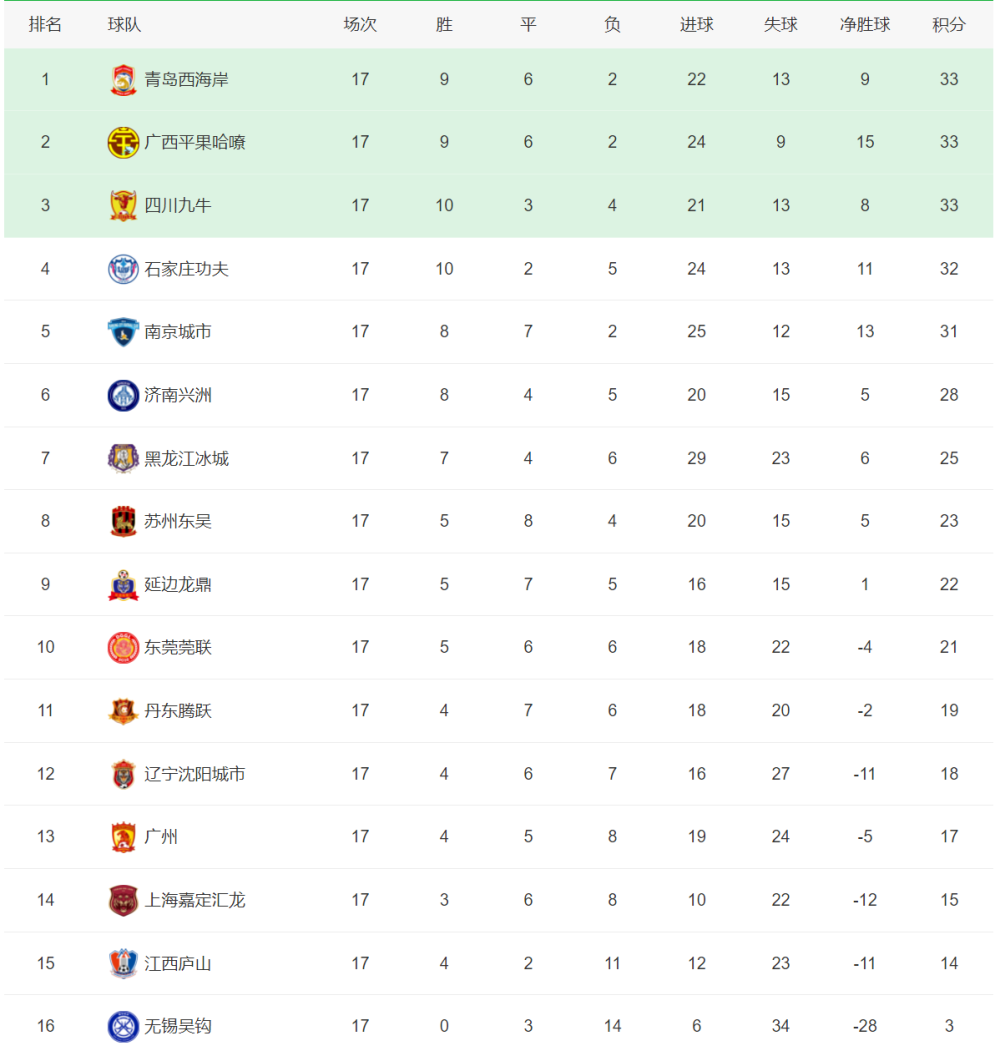Click the 排名 column header
1000x1051 pixels.
45,25
